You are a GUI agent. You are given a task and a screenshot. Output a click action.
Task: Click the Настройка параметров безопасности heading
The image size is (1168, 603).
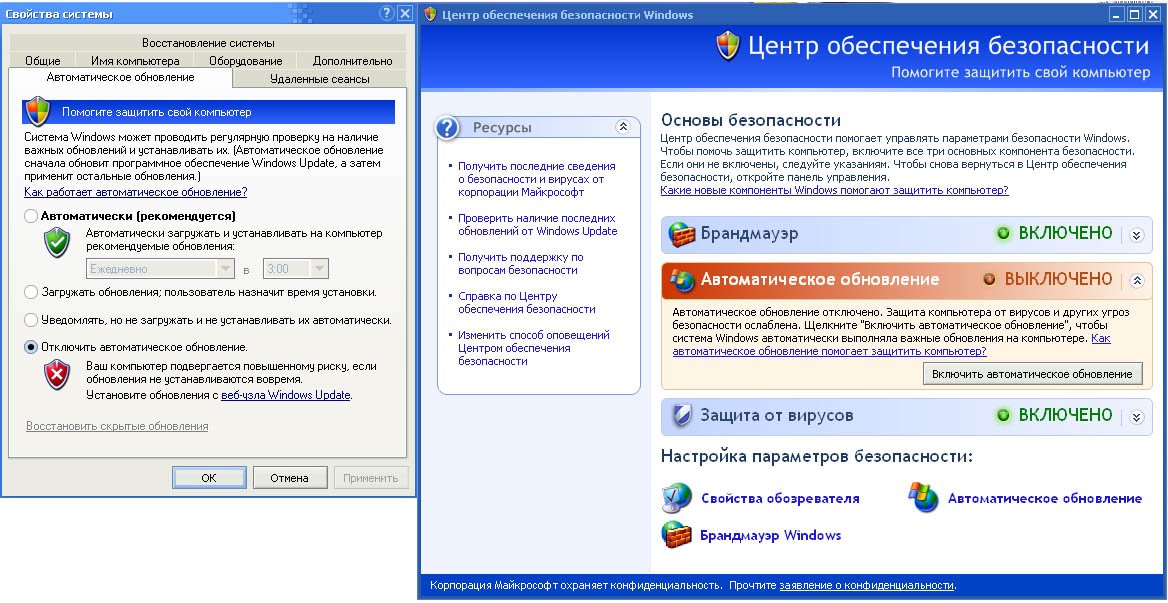tap(816, 456)
